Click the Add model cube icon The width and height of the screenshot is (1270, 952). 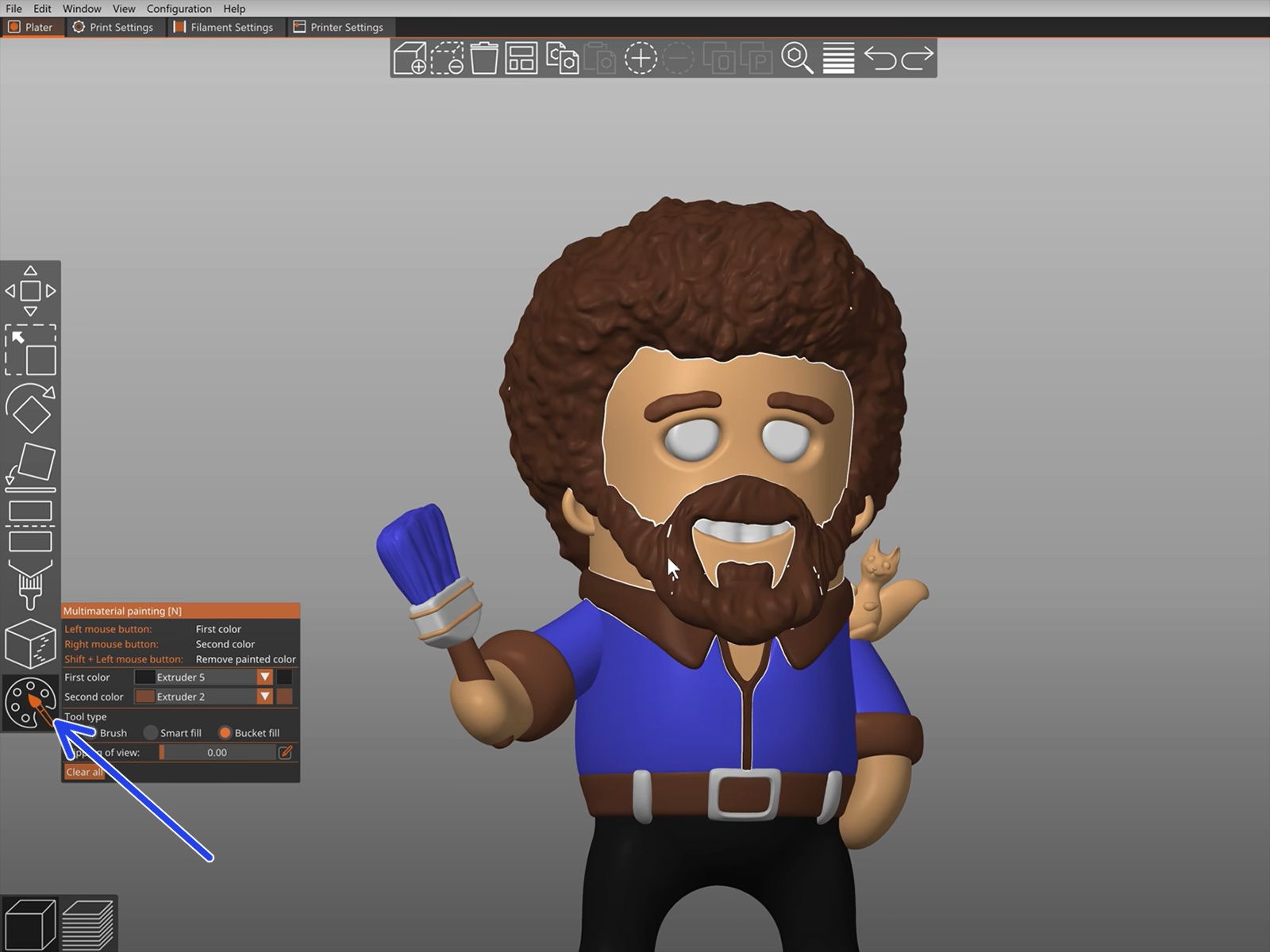(x=410, y=59)
